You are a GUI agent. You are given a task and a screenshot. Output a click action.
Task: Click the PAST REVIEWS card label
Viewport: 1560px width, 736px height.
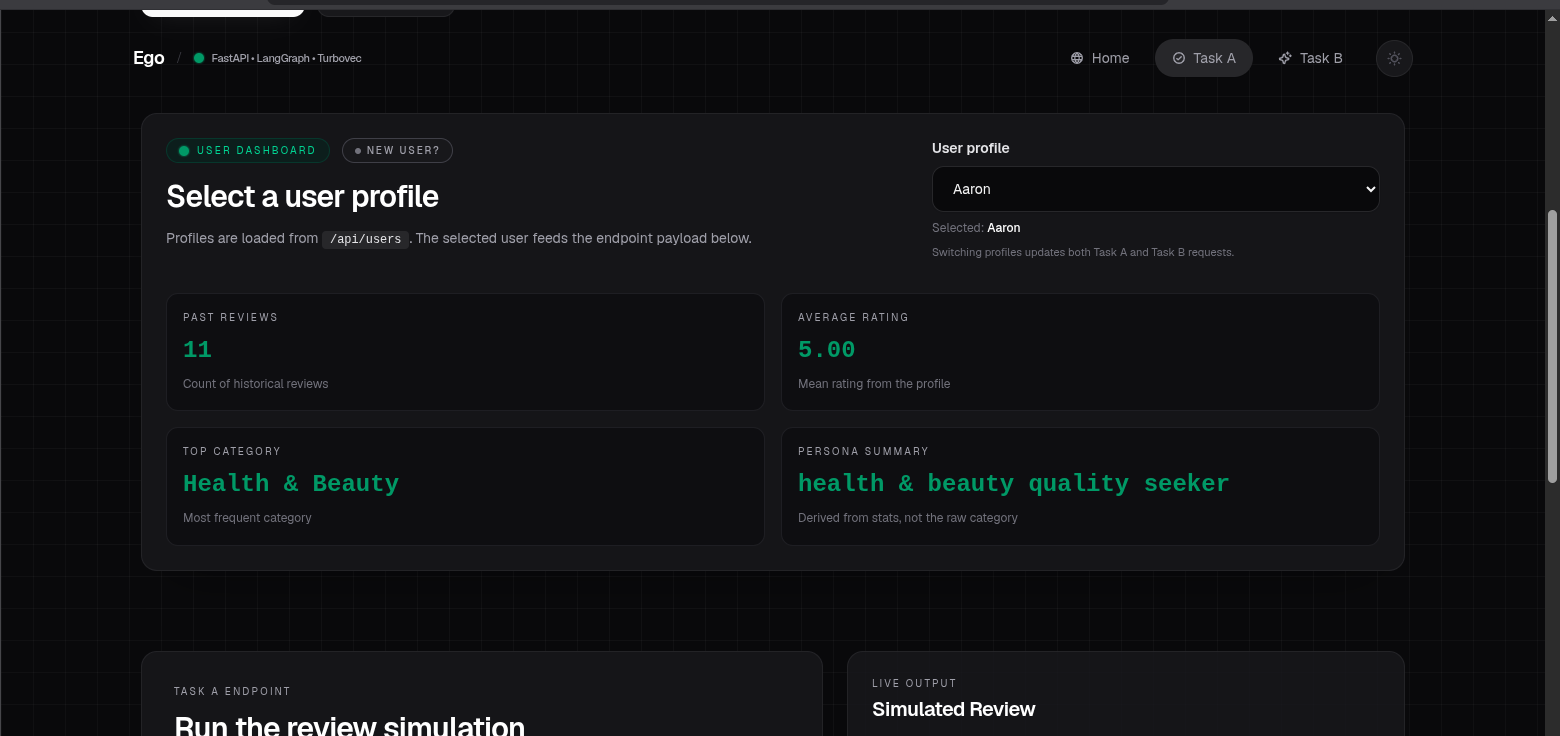(x=230, y=317)
